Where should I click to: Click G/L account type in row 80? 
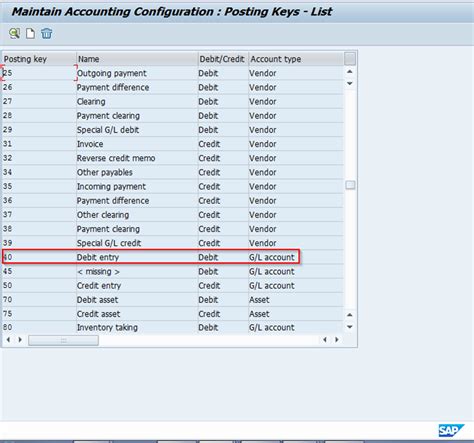(296, 328)
